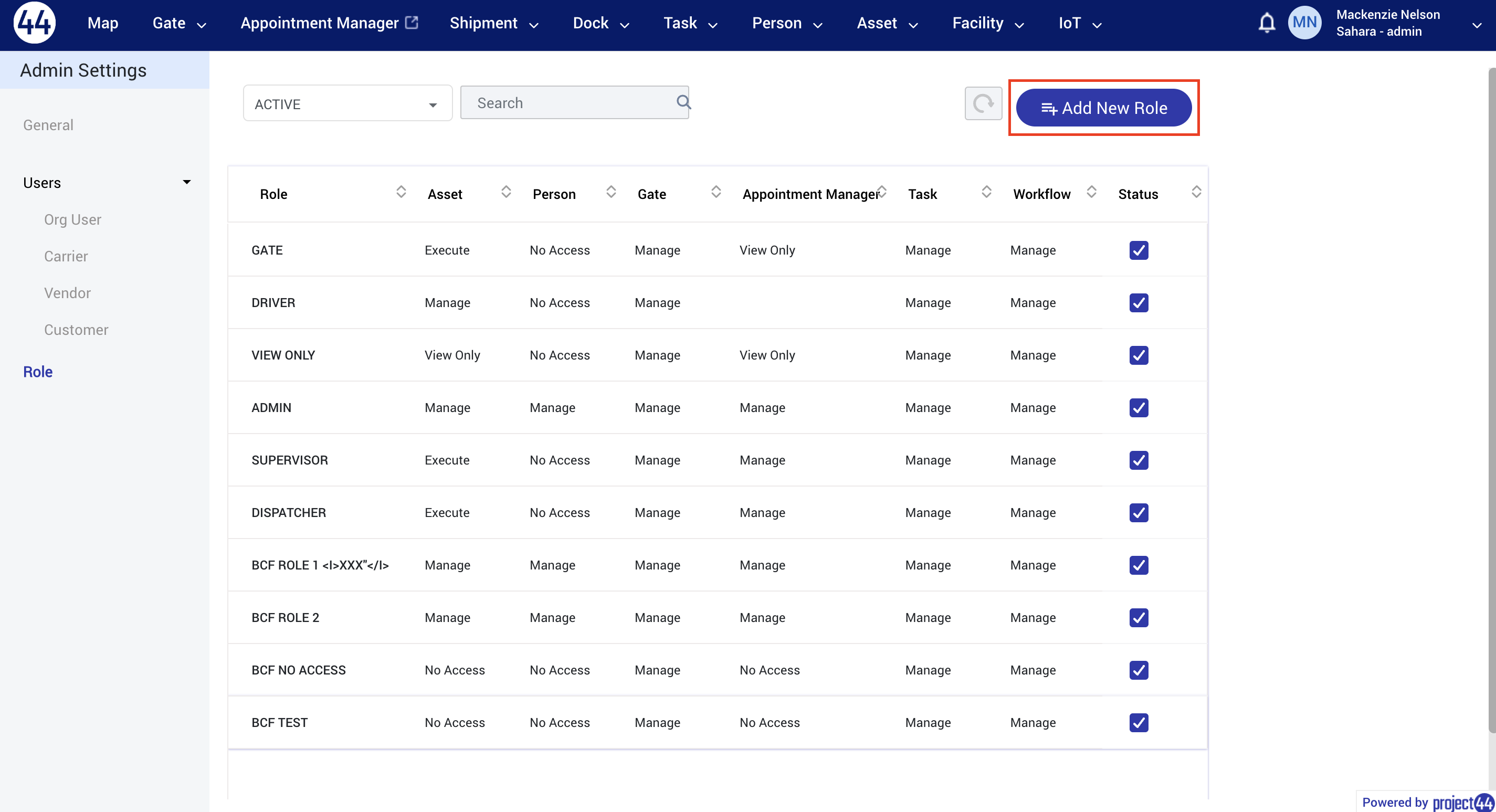Click the page vertical scrollbar
The height and width of the screenshot is (812, 1496).
pyautogui.click(x=1491, y=401)
